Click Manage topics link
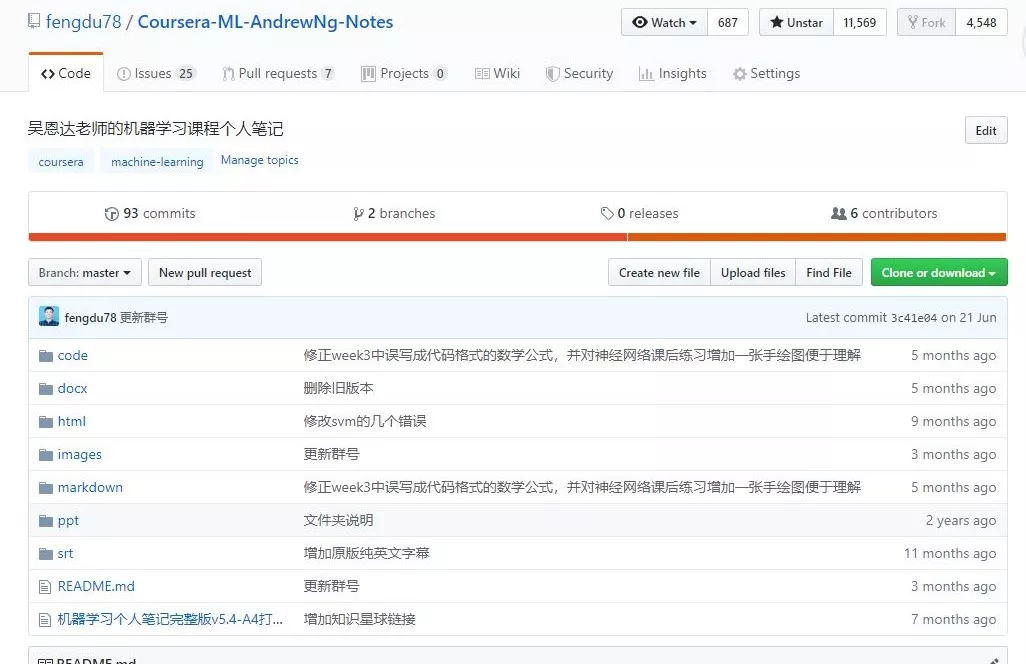1026x664 pixels. click(x=259, y=160)
